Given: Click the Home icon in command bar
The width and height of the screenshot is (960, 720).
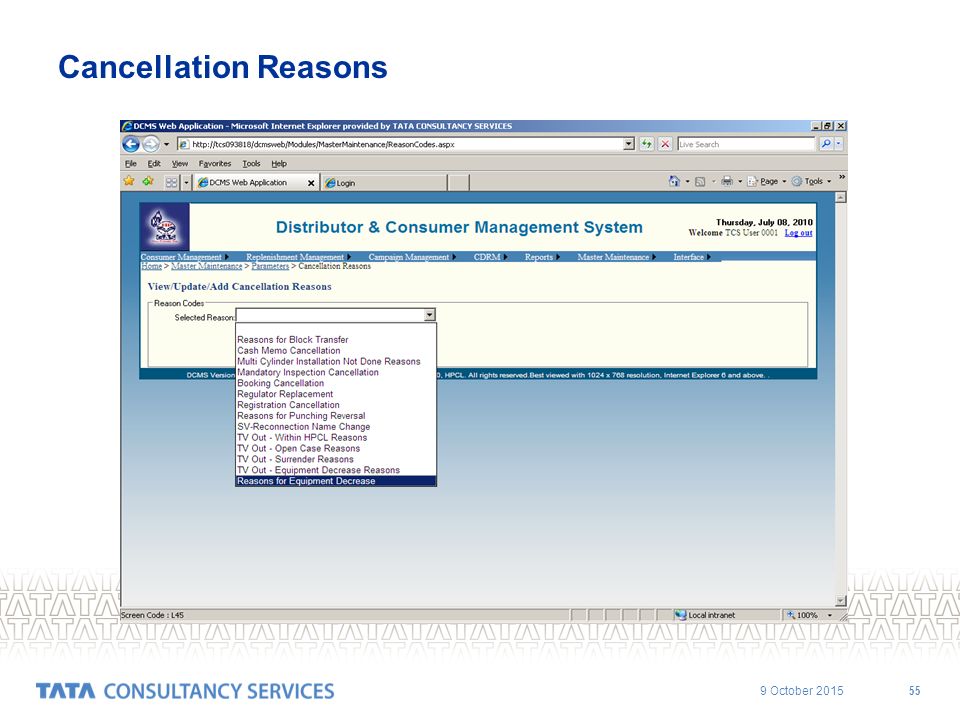Looking at the screenshot, I should pyautogui.click(x=674, y=181).
